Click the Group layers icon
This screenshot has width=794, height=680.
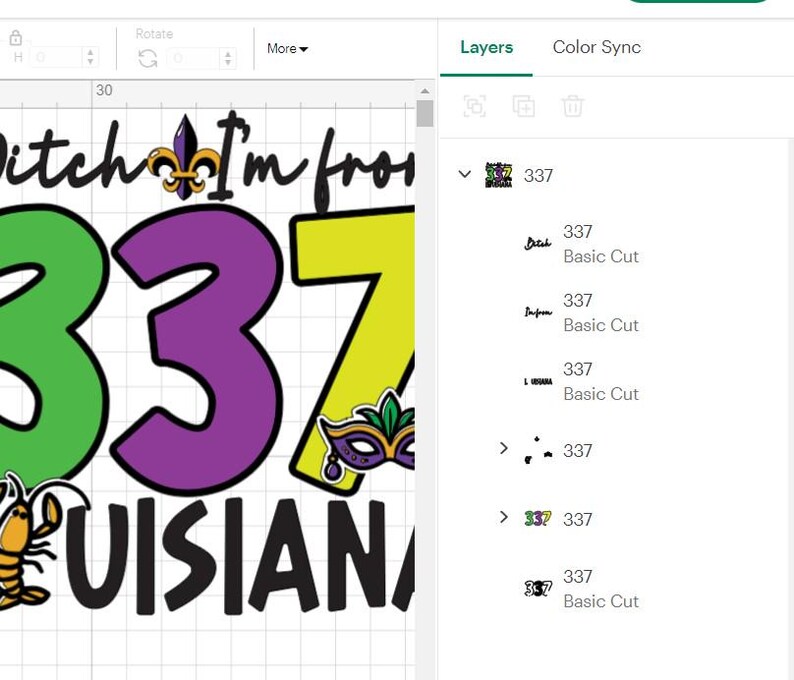coord(474,106)
